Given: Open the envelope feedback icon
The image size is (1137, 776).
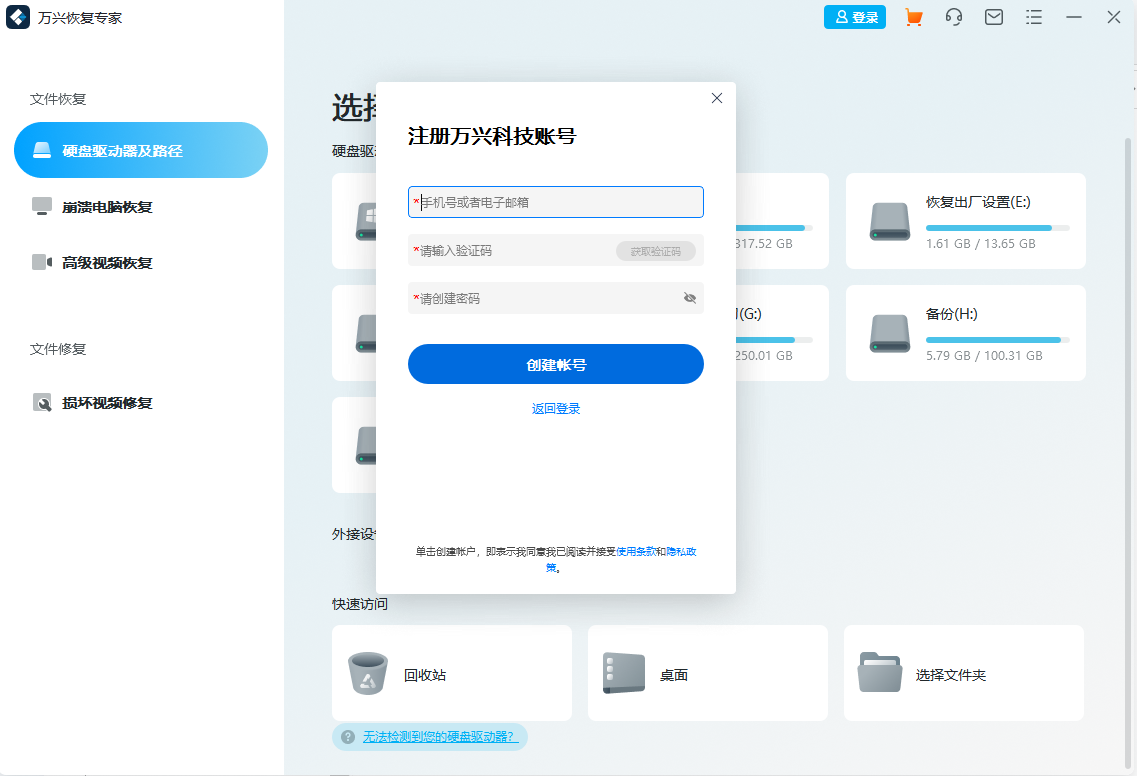Looking at the screenshot, I should pos(993,17).
